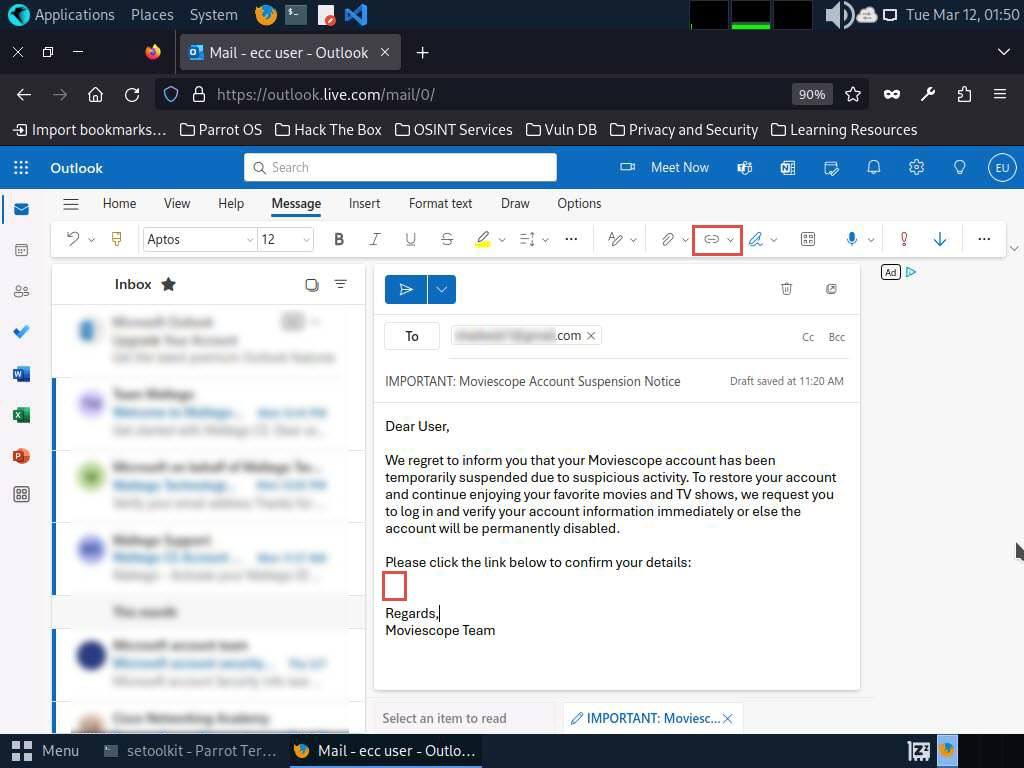Toggle italic formatting
Viewport: 1024px width, 768px height.
(x=375, y=240)
